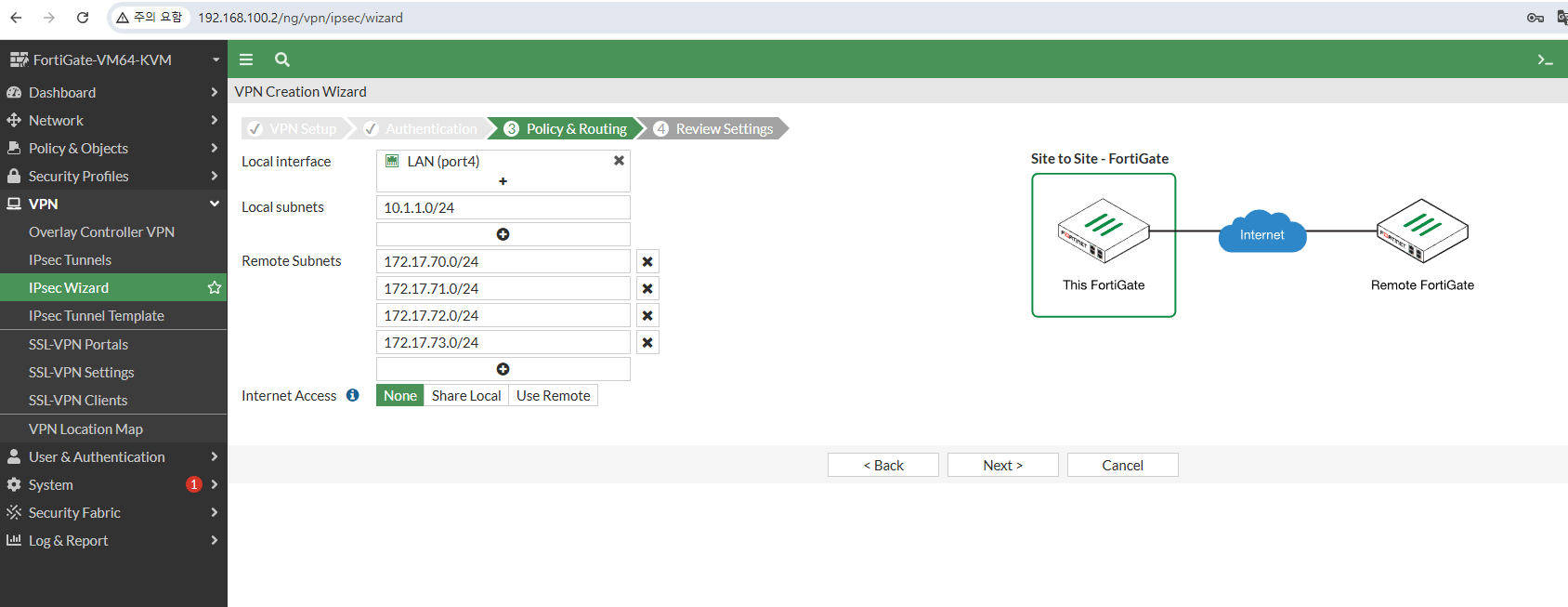
Task: Delete remote subnet 172.17.72.0/24
Action: [x=647, y=316]
